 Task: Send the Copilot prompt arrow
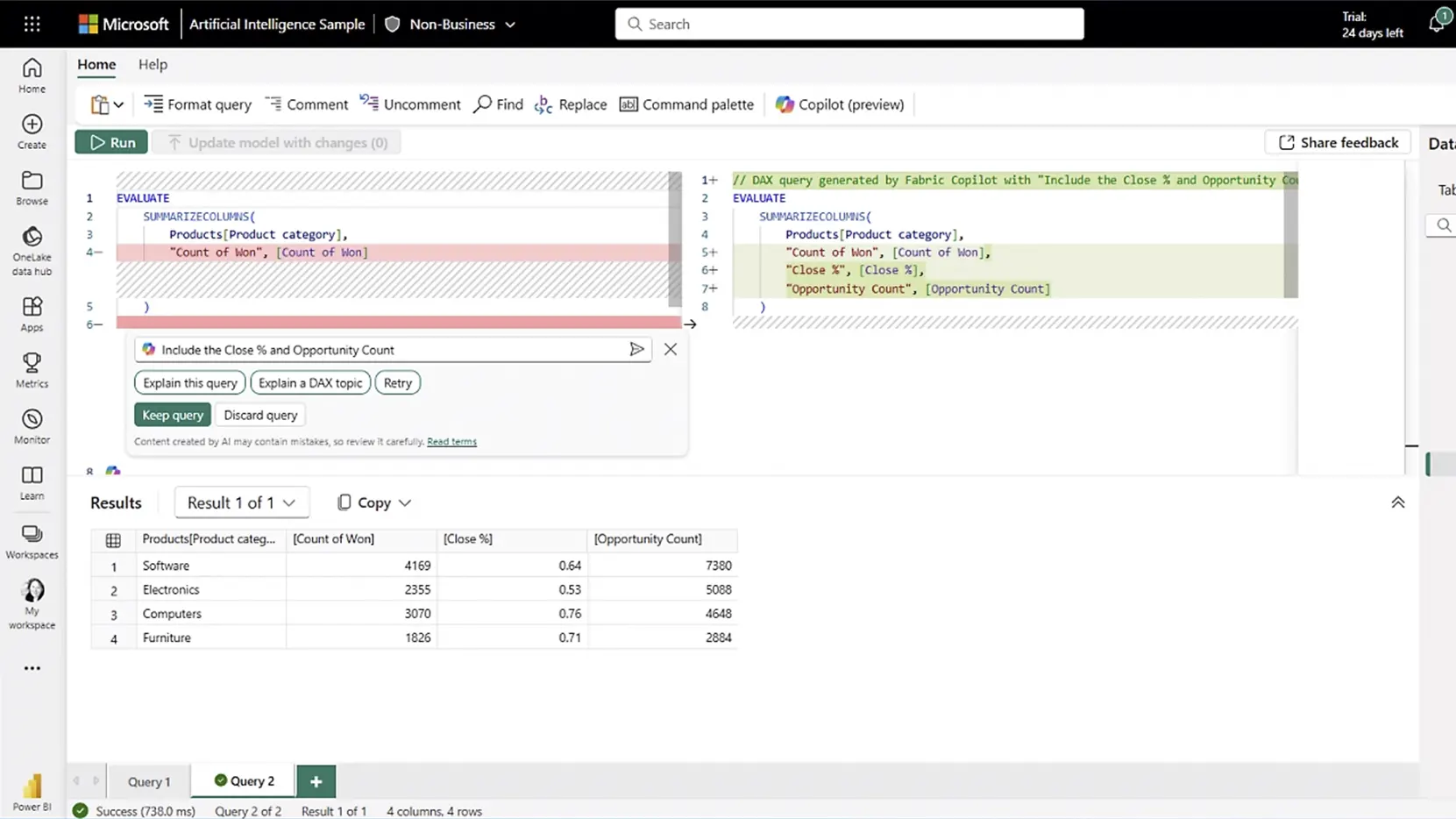(x=636, y=349)
